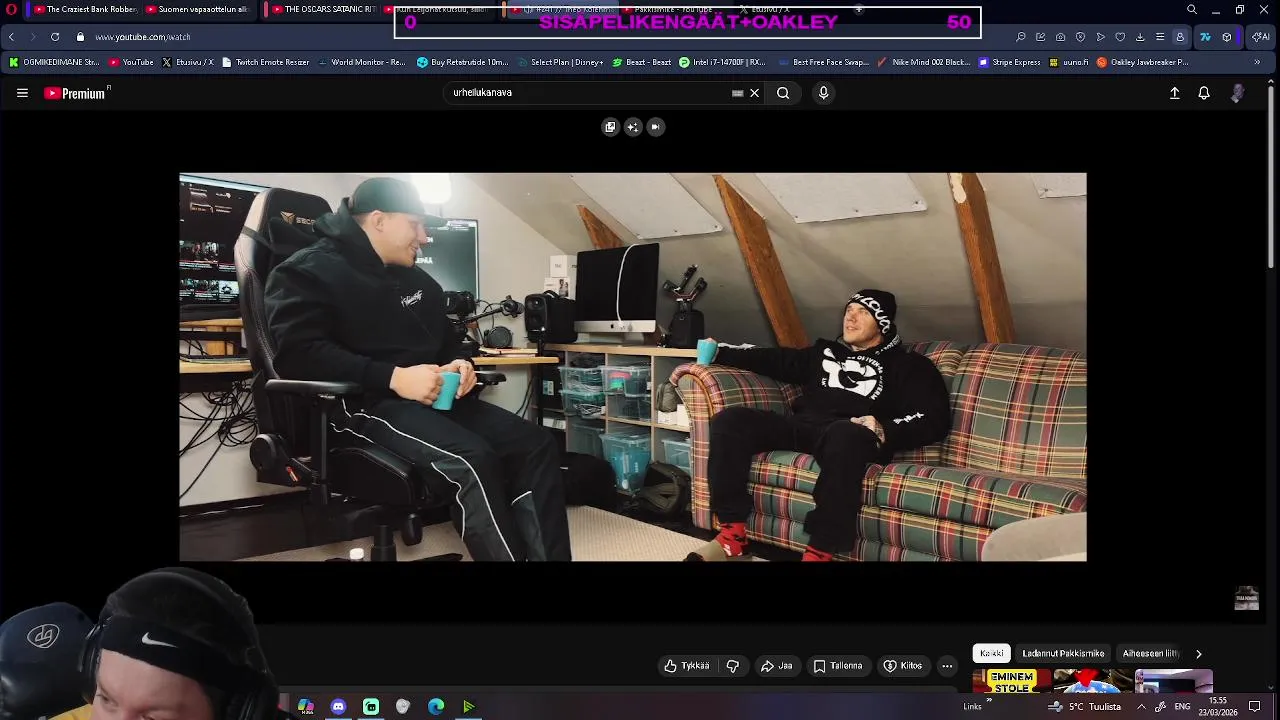Take a snapshot with camera toolbar icon
The width and height of the screenshot is (1280, 720).
pyautogui.click(x=1060, y=37)
